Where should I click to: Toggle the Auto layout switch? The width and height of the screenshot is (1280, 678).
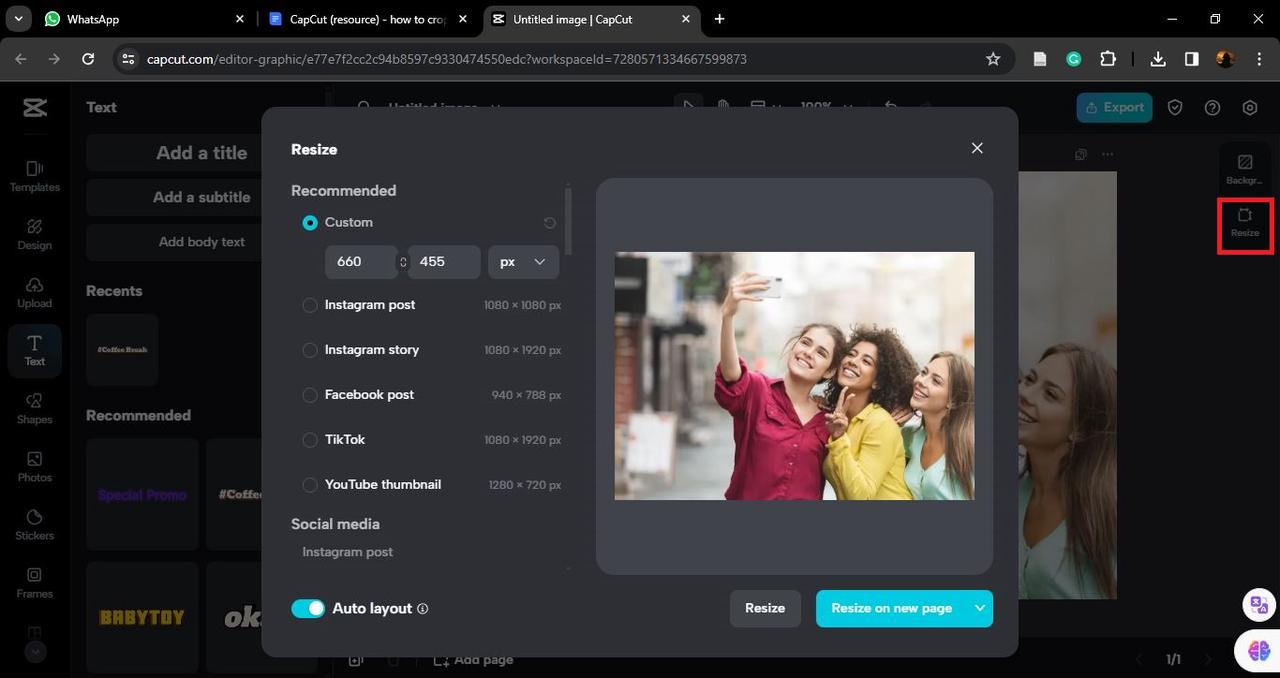click(x=308, y=608)
